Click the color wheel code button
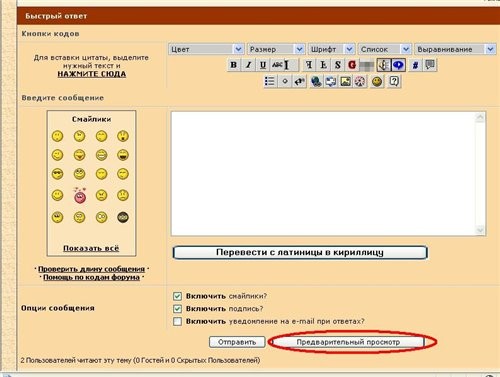This screenshot has height=377, width=500. (360, 81)
